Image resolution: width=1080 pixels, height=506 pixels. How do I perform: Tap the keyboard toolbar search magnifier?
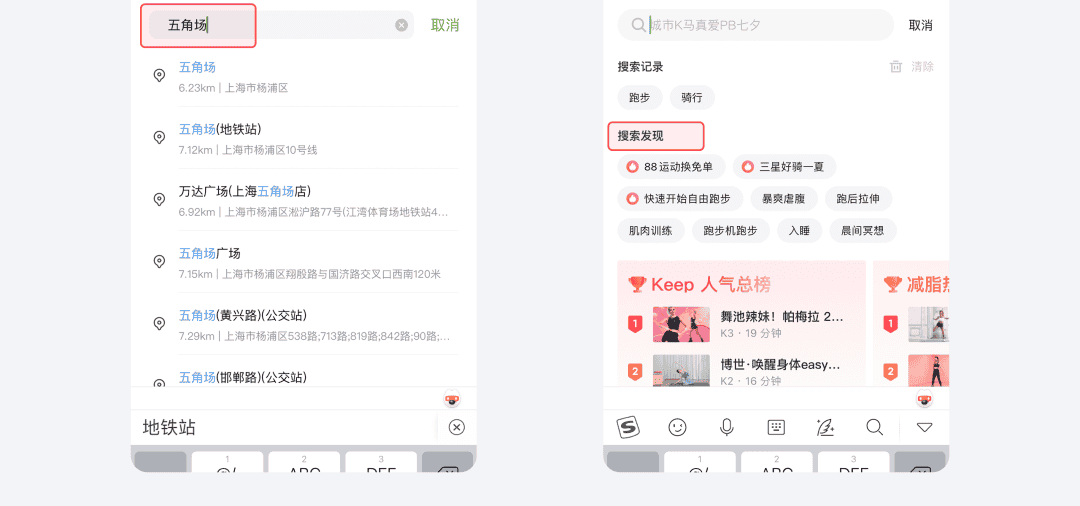875,428
